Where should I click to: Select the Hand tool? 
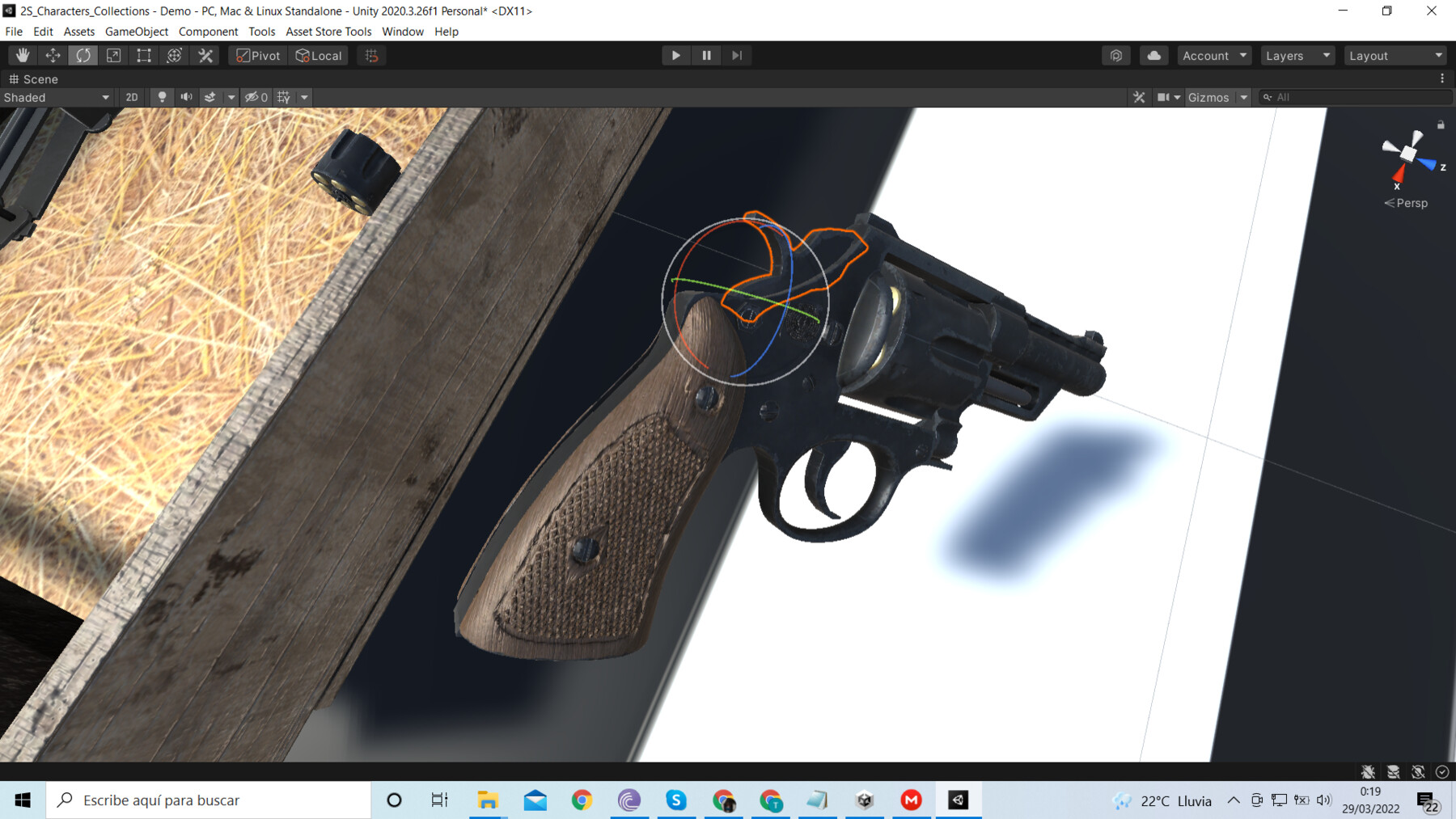click(23, 55)
